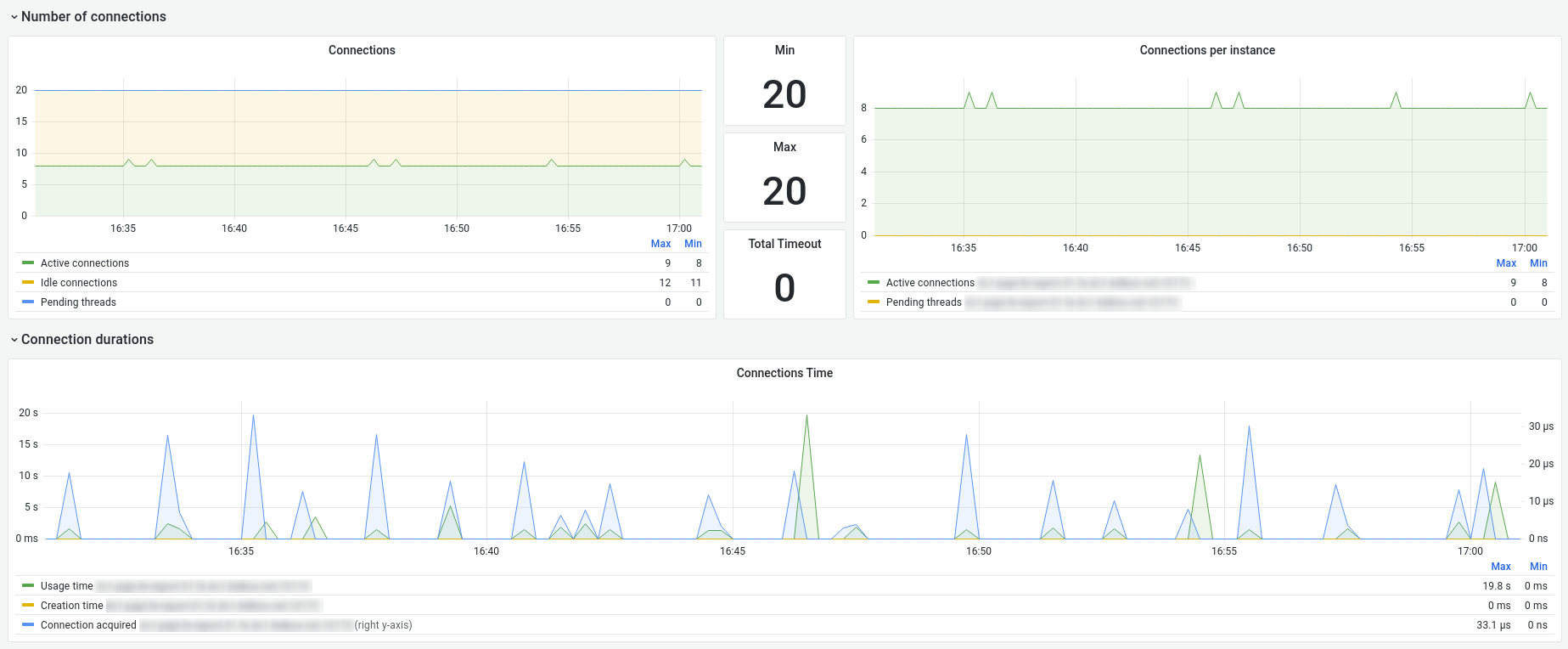The width and height of the screenshot is (1568, 649).
Task: Toggle Pending threads series in Connections legend
Action: (x=78, y=302)
